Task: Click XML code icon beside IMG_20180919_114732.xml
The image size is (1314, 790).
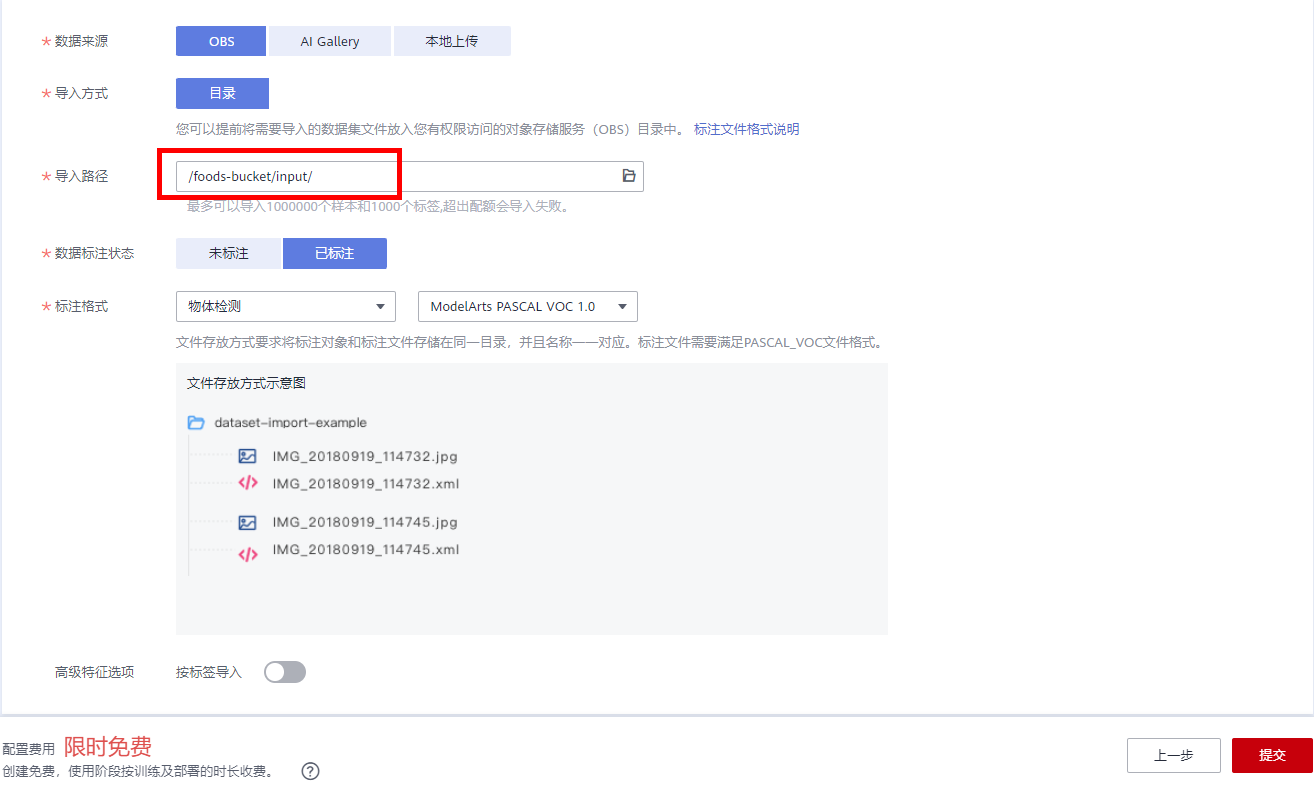Action: [247, 484]
